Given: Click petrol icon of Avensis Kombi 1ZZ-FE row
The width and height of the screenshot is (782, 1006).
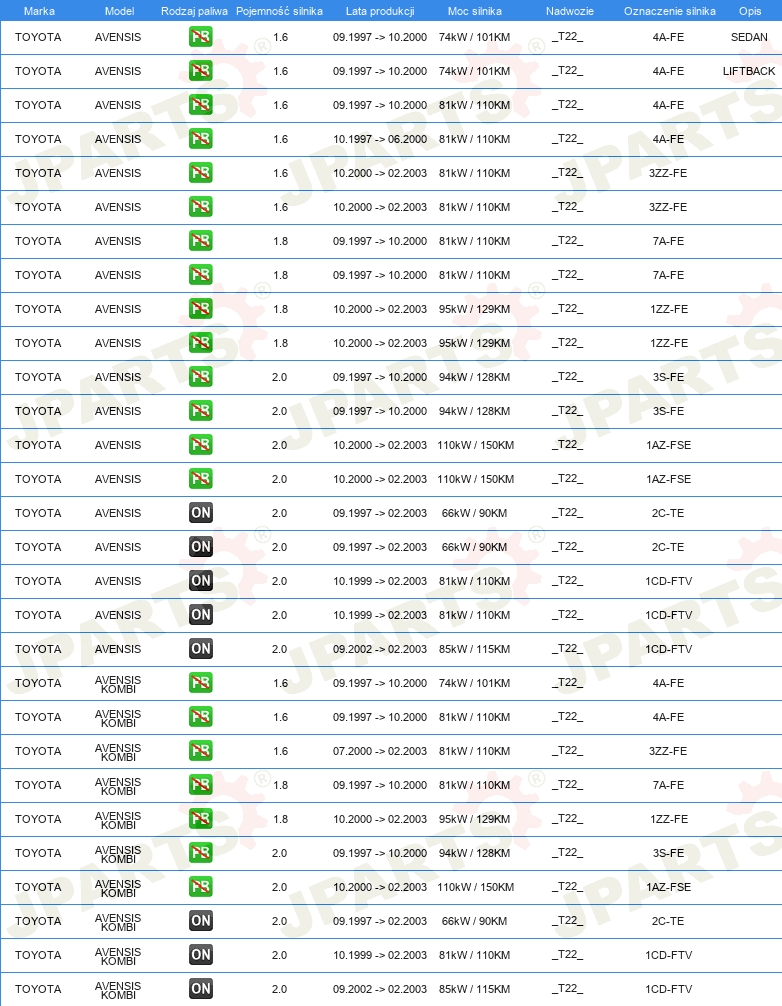Looking at the screenshot, I should tap(201, 819).
